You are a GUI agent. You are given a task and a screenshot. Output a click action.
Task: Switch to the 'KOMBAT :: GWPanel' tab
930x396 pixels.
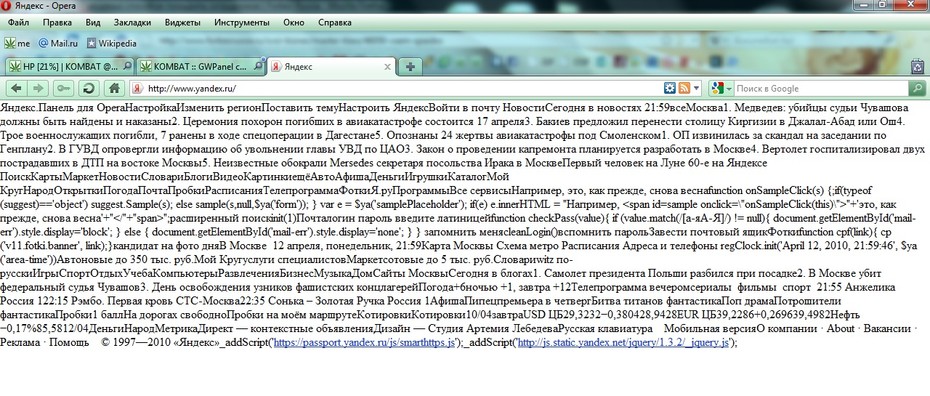(200, 66)
